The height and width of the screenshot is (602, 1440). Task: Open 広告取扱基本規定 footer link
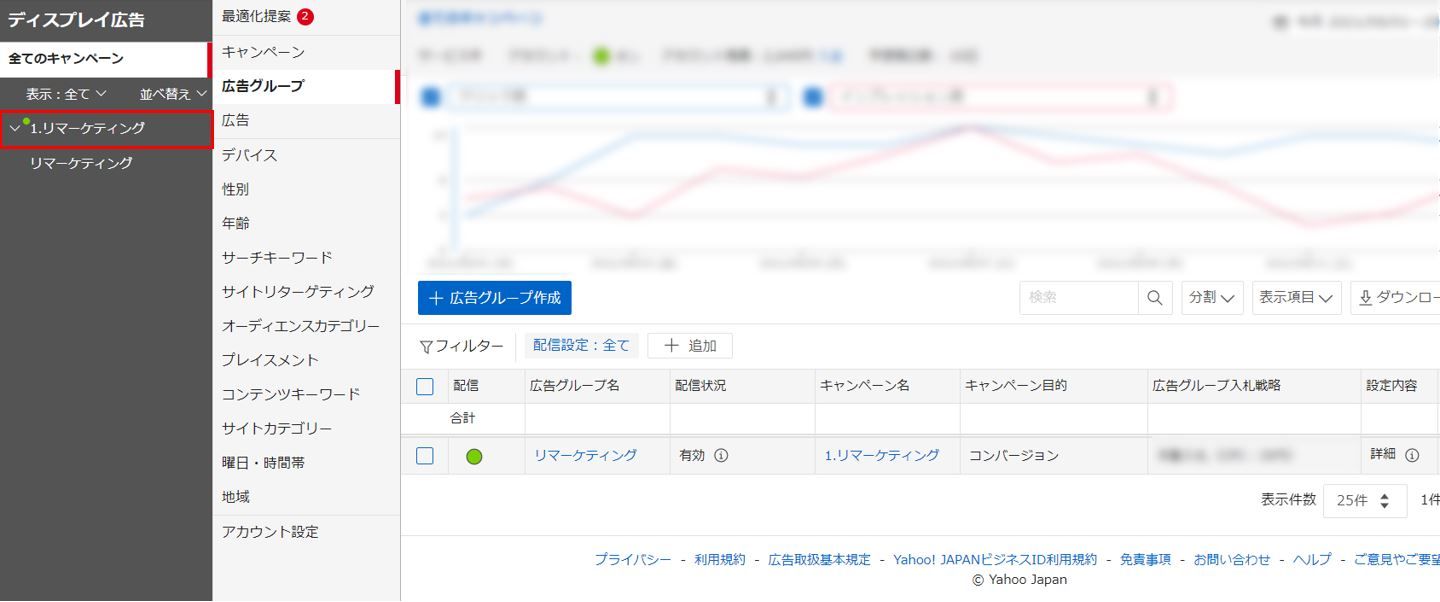(819, 560)
